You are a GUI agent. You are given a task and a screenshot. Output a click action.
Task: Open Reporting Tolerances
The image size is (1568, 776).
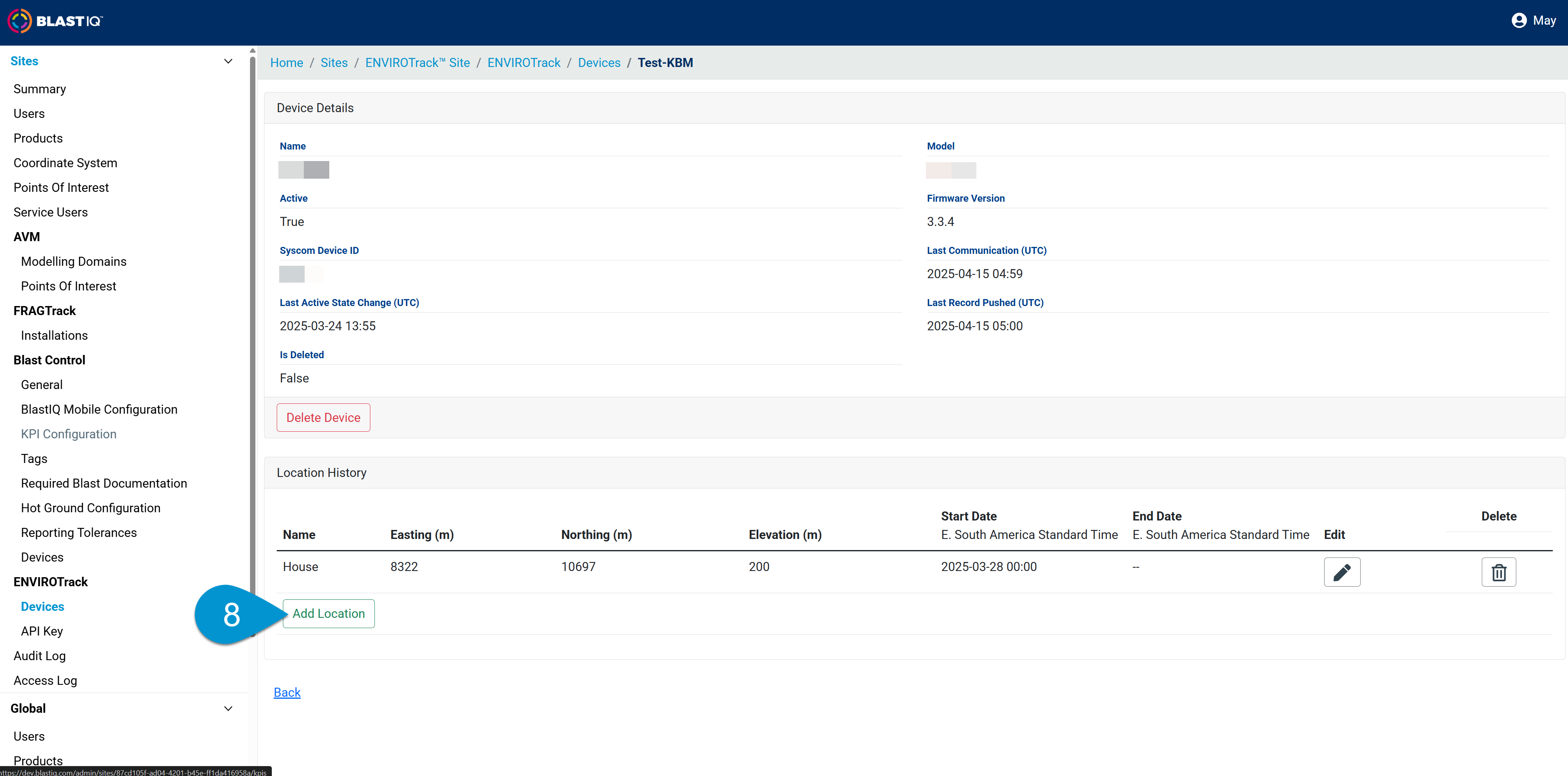(78, 533)
